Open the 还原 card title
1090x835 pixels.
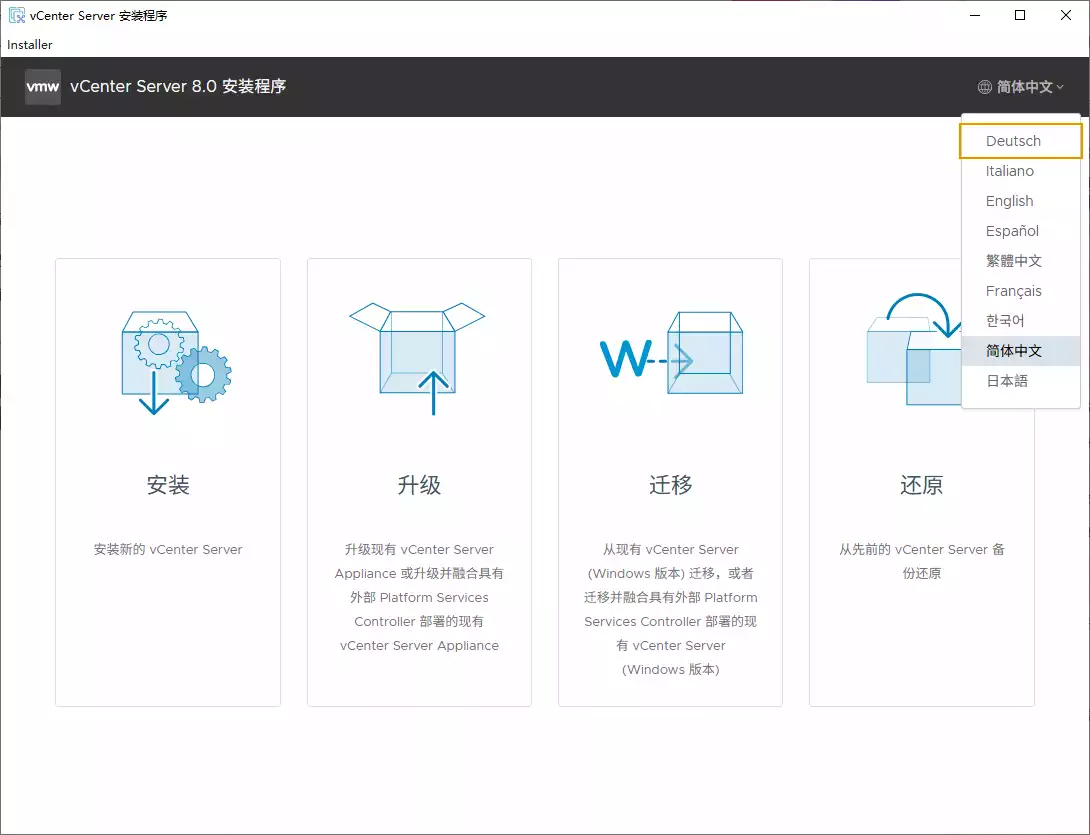922,485
